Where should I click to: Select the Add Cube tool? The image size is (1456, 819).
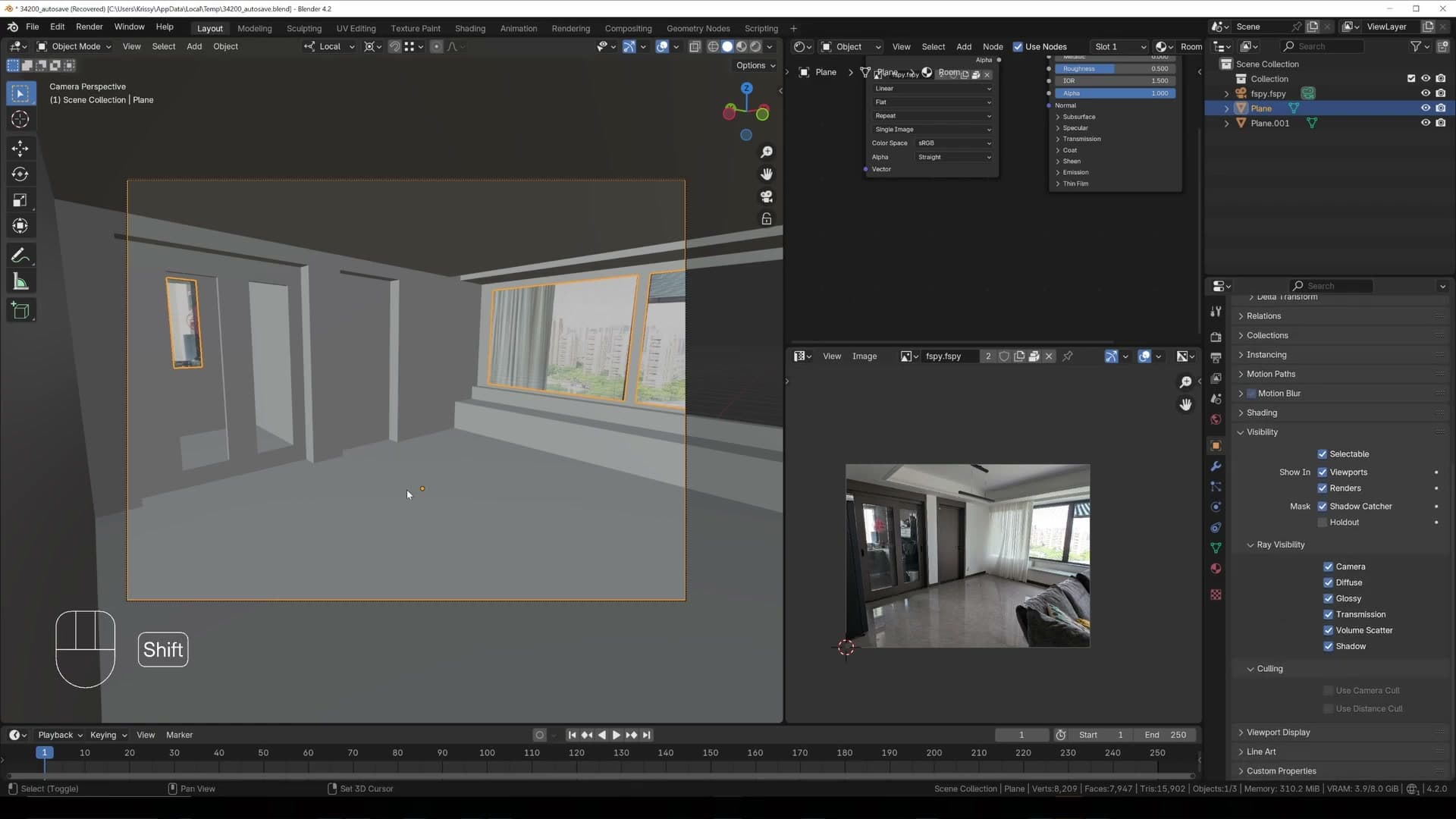point(20,311)
